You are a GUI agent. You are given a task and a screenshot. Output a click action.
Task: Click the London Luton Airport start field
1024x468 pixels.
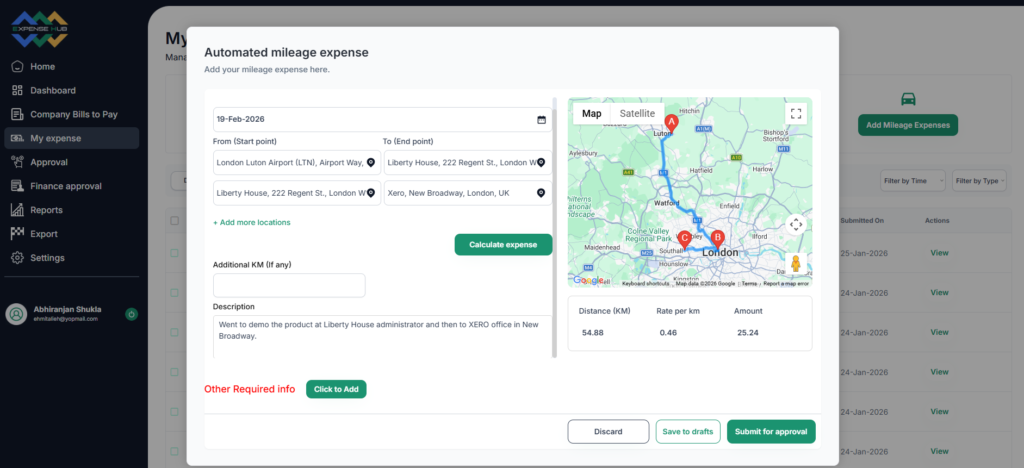pos(297,163)
